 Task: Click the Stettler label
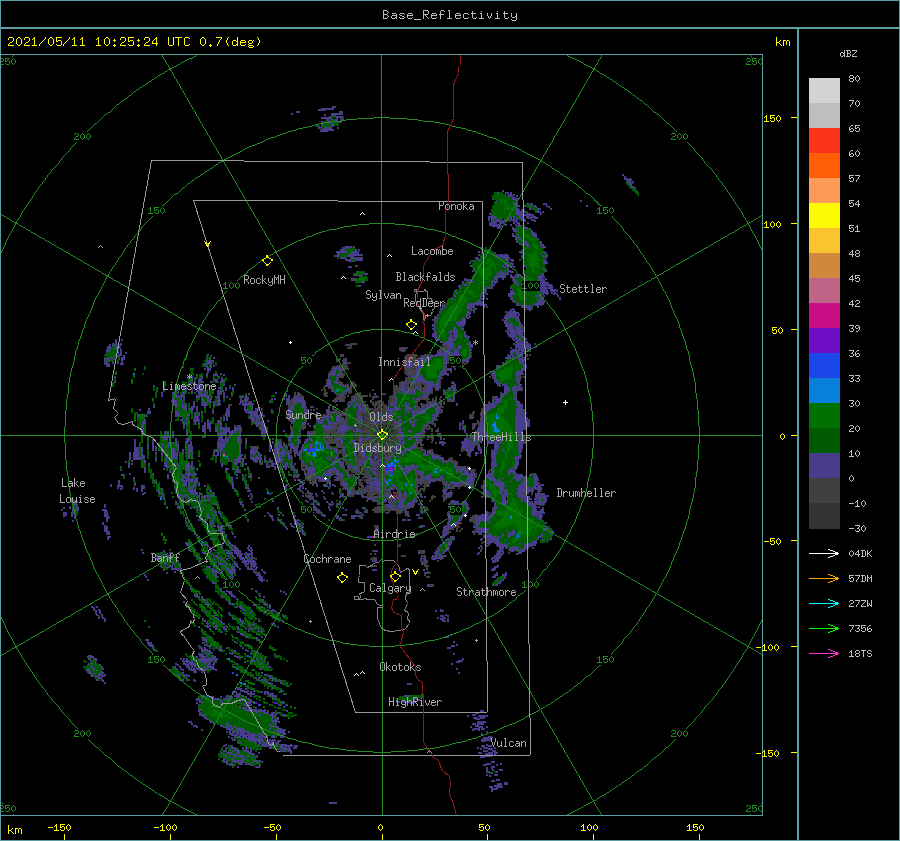(583, 289)
